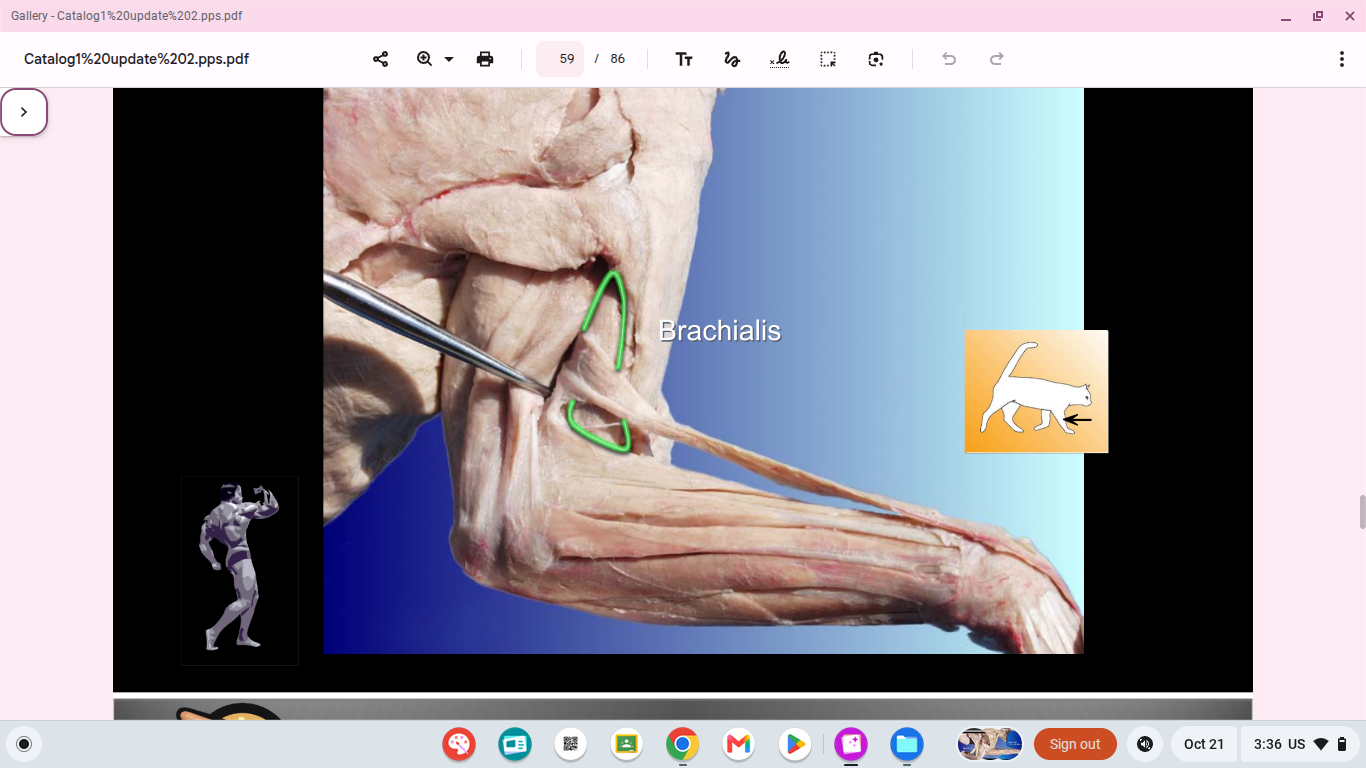Open the launcher button on the shelf
The height and width of the screenshot is (768, 1366).
coord(24,744)
